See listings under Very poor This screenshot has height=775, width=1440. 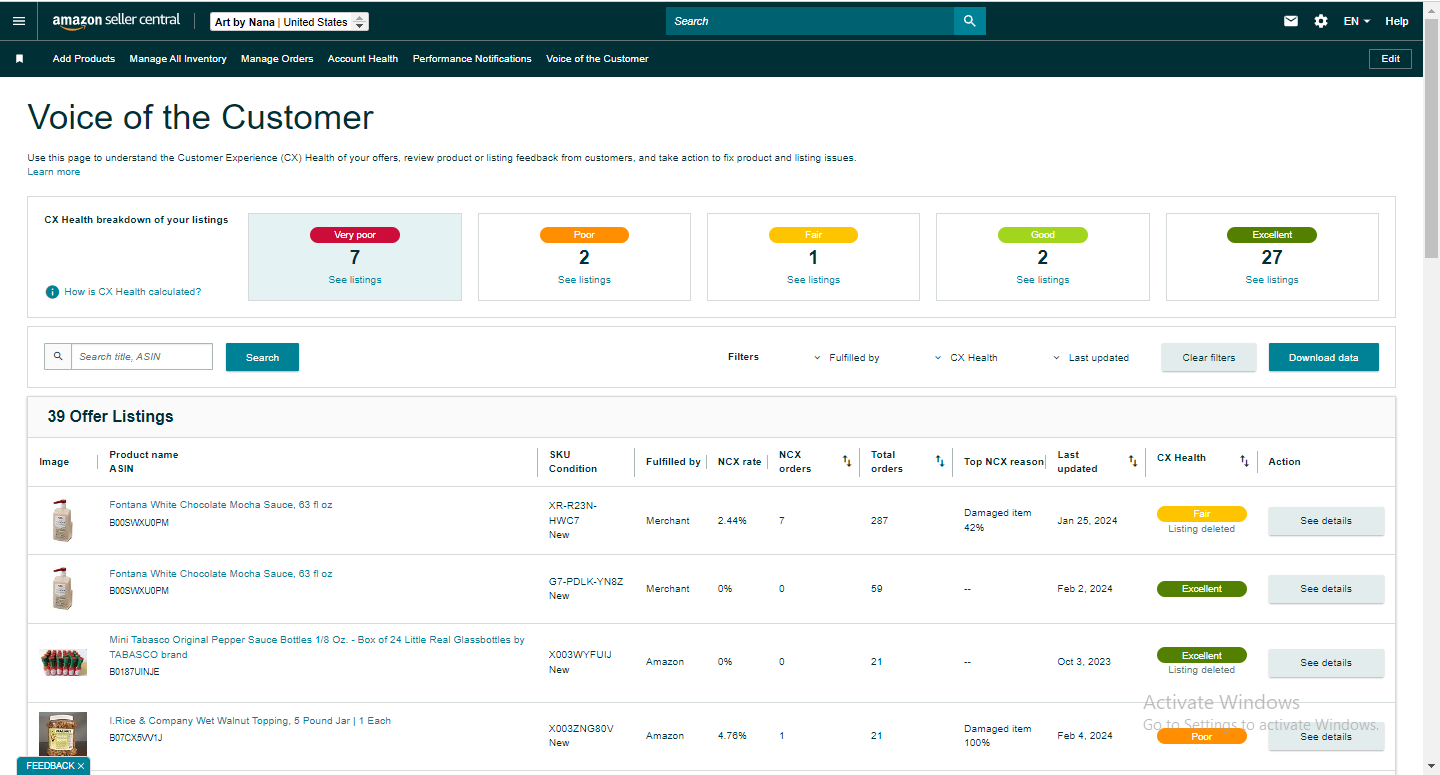[355, 280]
